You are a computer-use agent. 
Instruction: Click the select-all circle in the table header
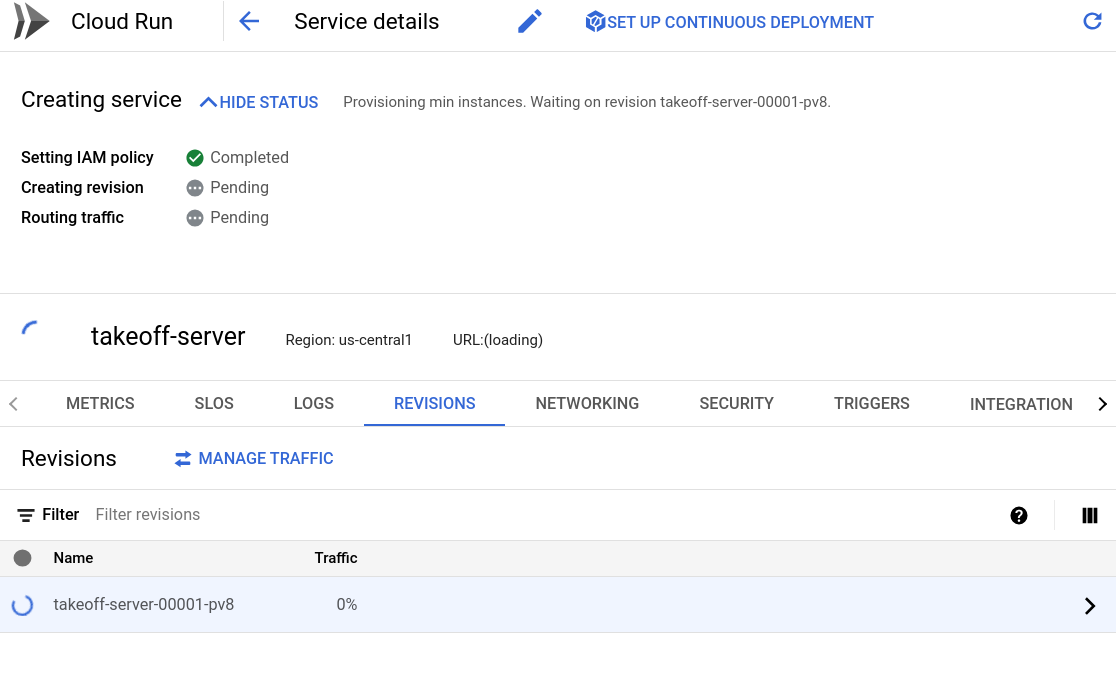tap(22, 558)
